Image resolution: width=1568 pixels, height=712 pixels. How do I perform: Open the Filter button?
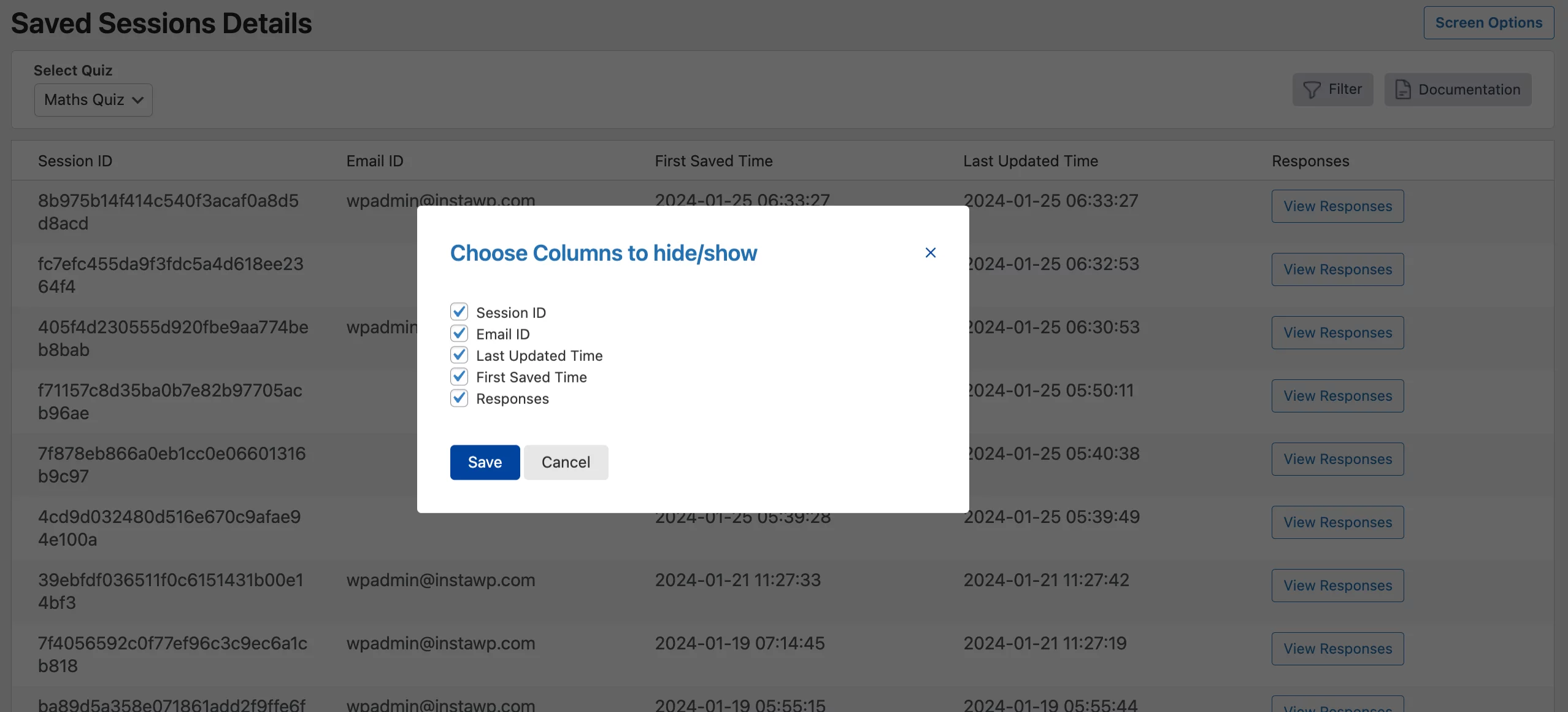click(x=1332, y=90)
